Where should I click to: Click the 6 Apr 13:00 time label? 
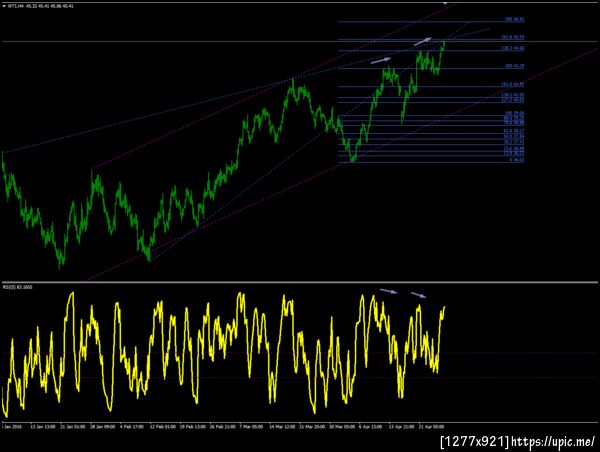click(370, 426)
